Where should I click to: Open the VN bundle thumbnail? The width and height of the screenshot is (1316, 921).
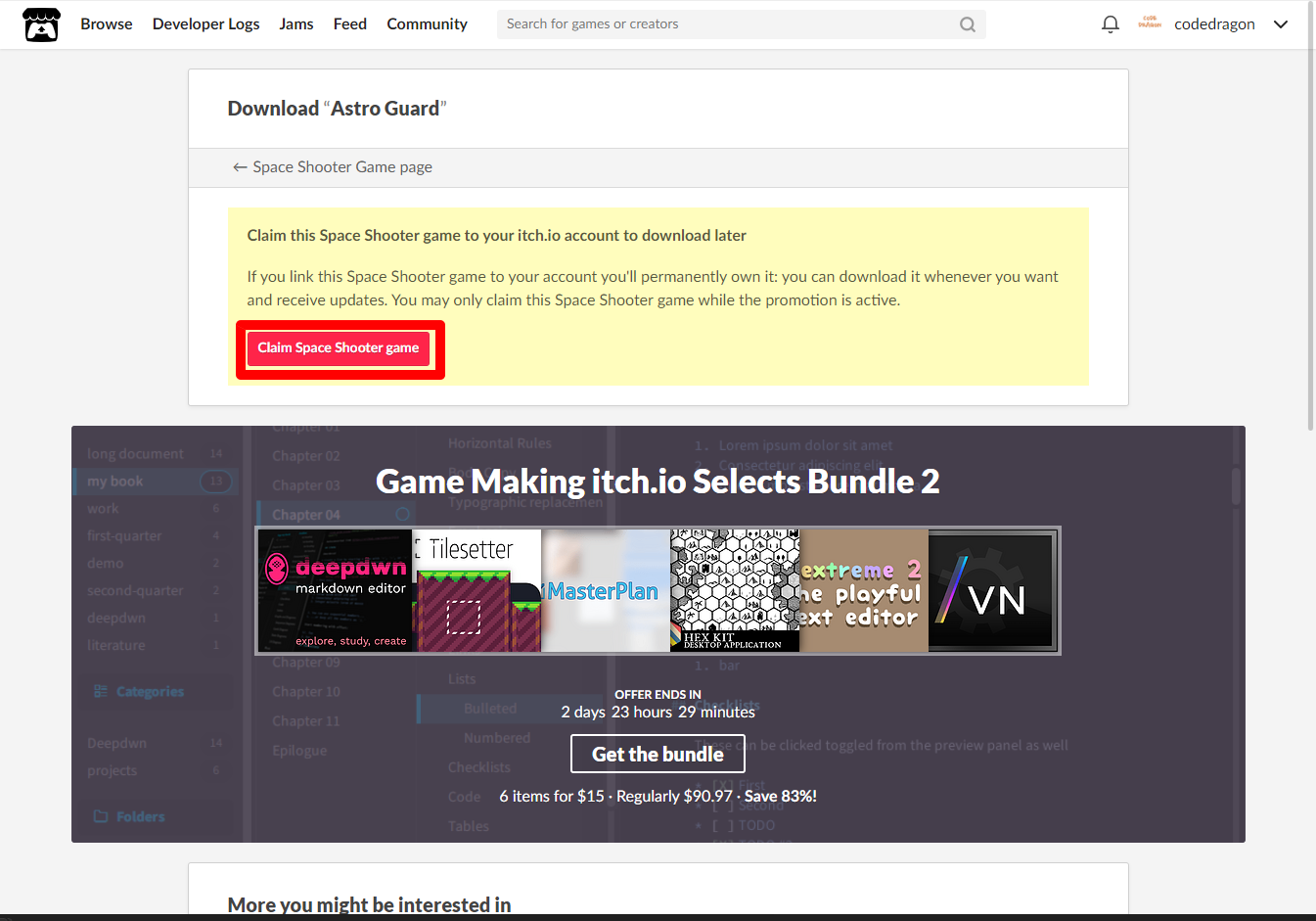(x=993, y=591)
